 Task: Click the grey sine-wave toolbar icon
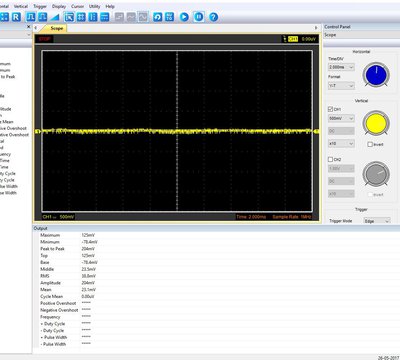[x=131, y=17]
